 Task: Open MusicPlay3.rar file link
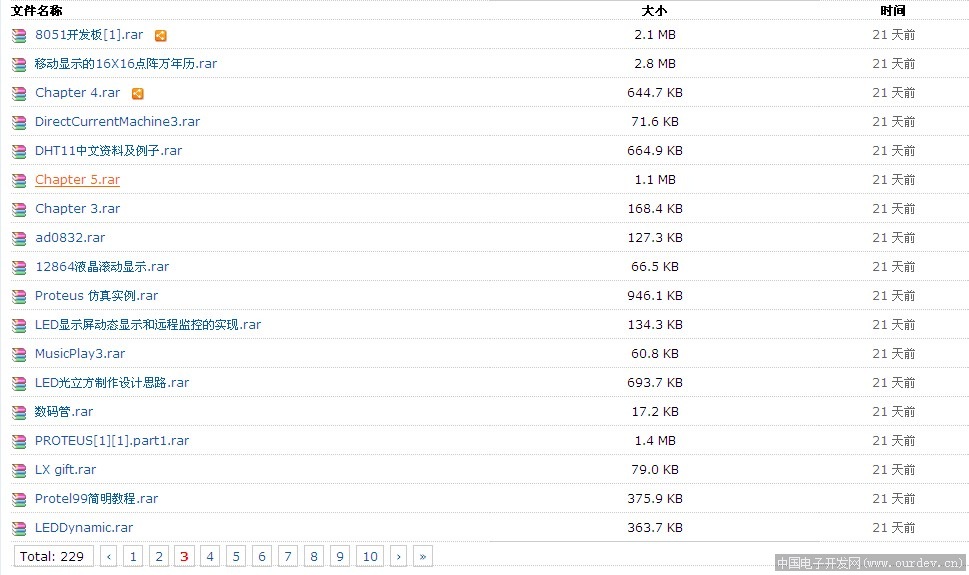(80, 354)
